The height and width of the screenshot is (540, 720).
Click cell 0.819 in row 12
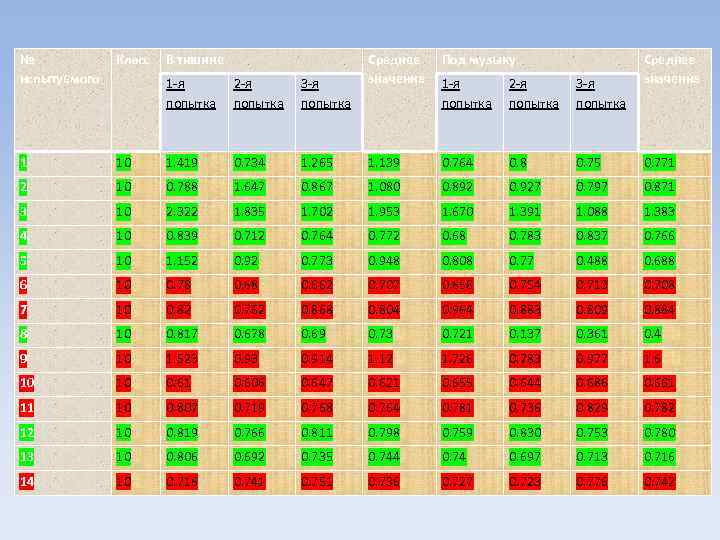pos(182,433)
